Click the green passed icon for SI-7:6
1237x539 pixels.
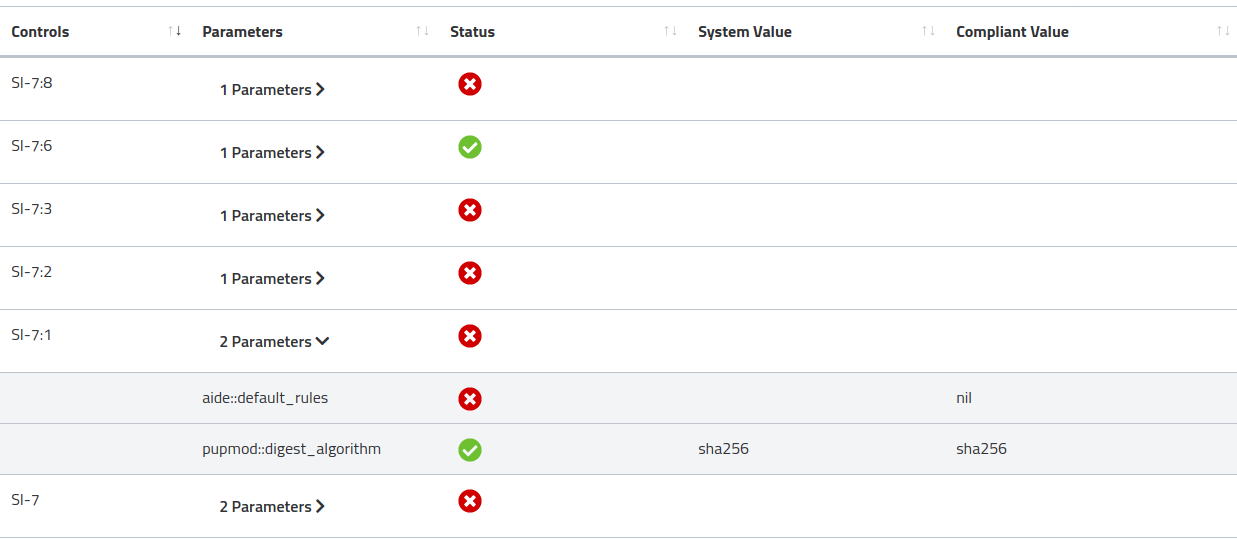(470, 147)
